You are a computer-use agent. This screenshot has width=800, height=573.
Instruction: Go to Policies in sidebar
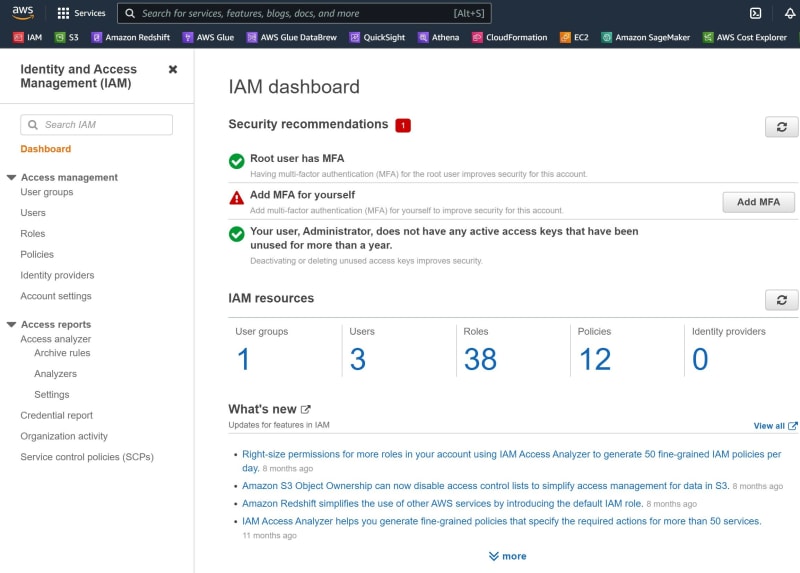pyautogui.click(x=37, y=255)
